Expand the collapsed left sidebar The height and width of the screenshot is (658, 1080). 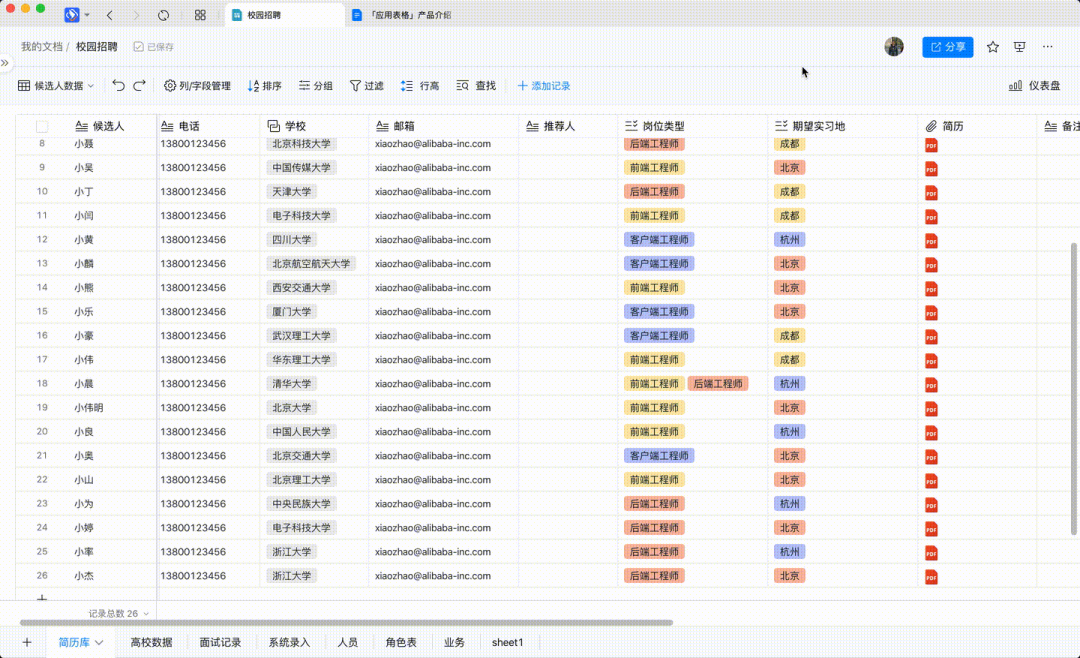(5, 63)
